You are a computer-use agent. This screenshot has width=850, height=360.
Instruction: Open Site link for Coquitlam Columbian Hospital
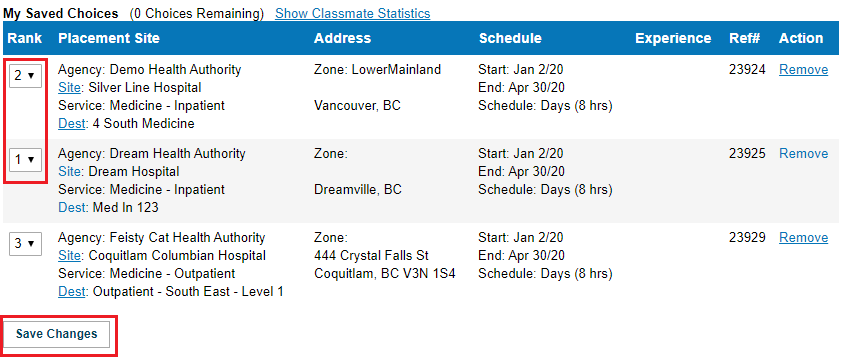click(x=69, y=256)
